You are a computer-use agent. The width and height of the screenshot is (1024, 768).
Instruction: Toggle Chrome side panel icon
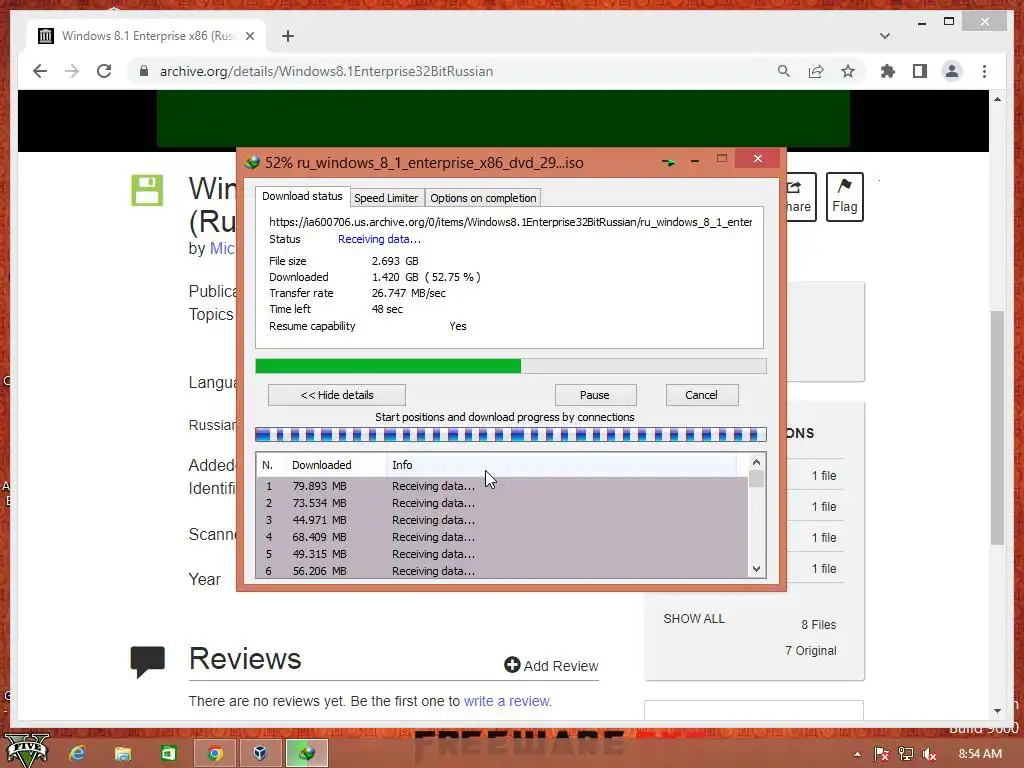(920, 71)
